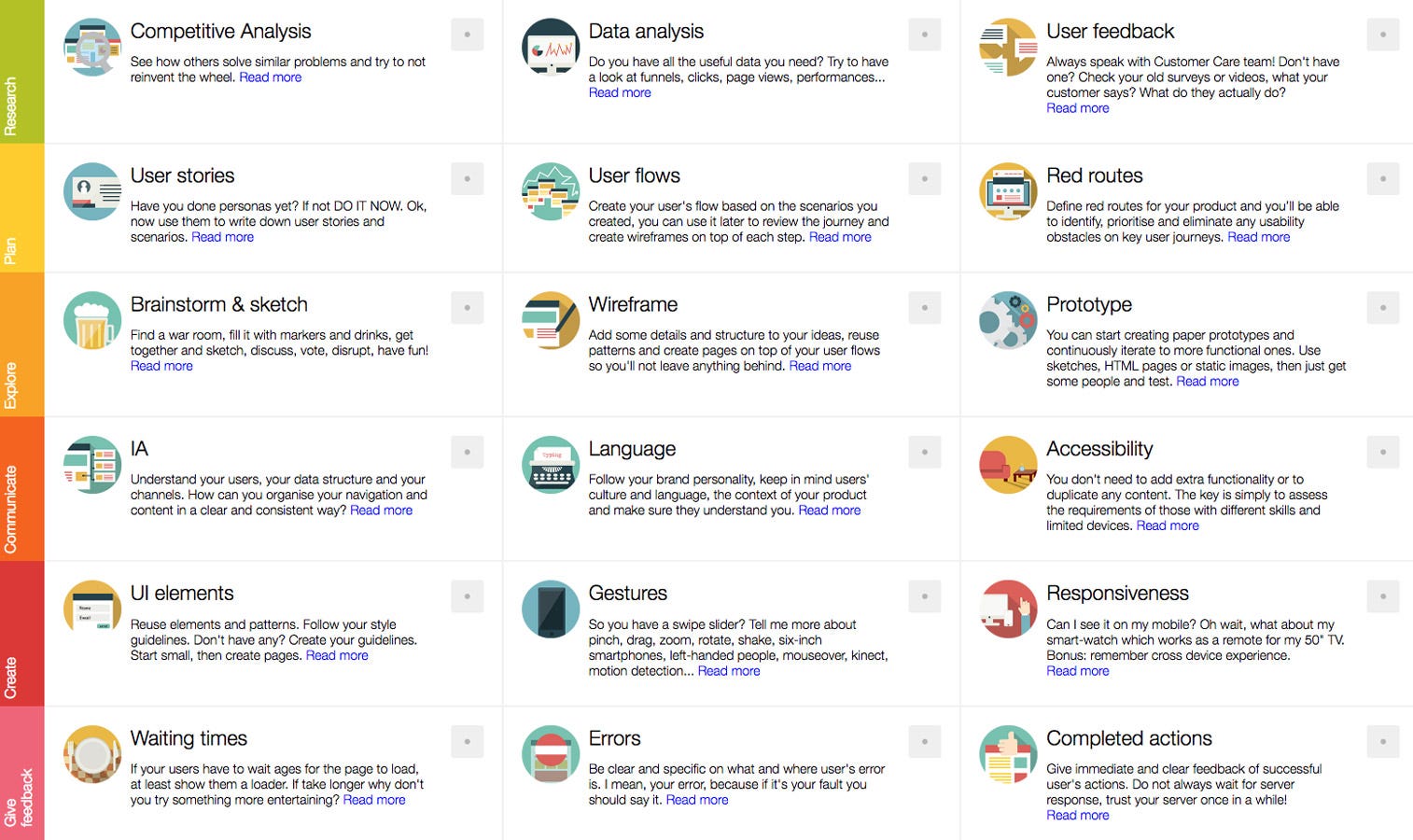Click the Errors traffic light icon
The image size is (1413, 840).
click(x=551, y=754)
